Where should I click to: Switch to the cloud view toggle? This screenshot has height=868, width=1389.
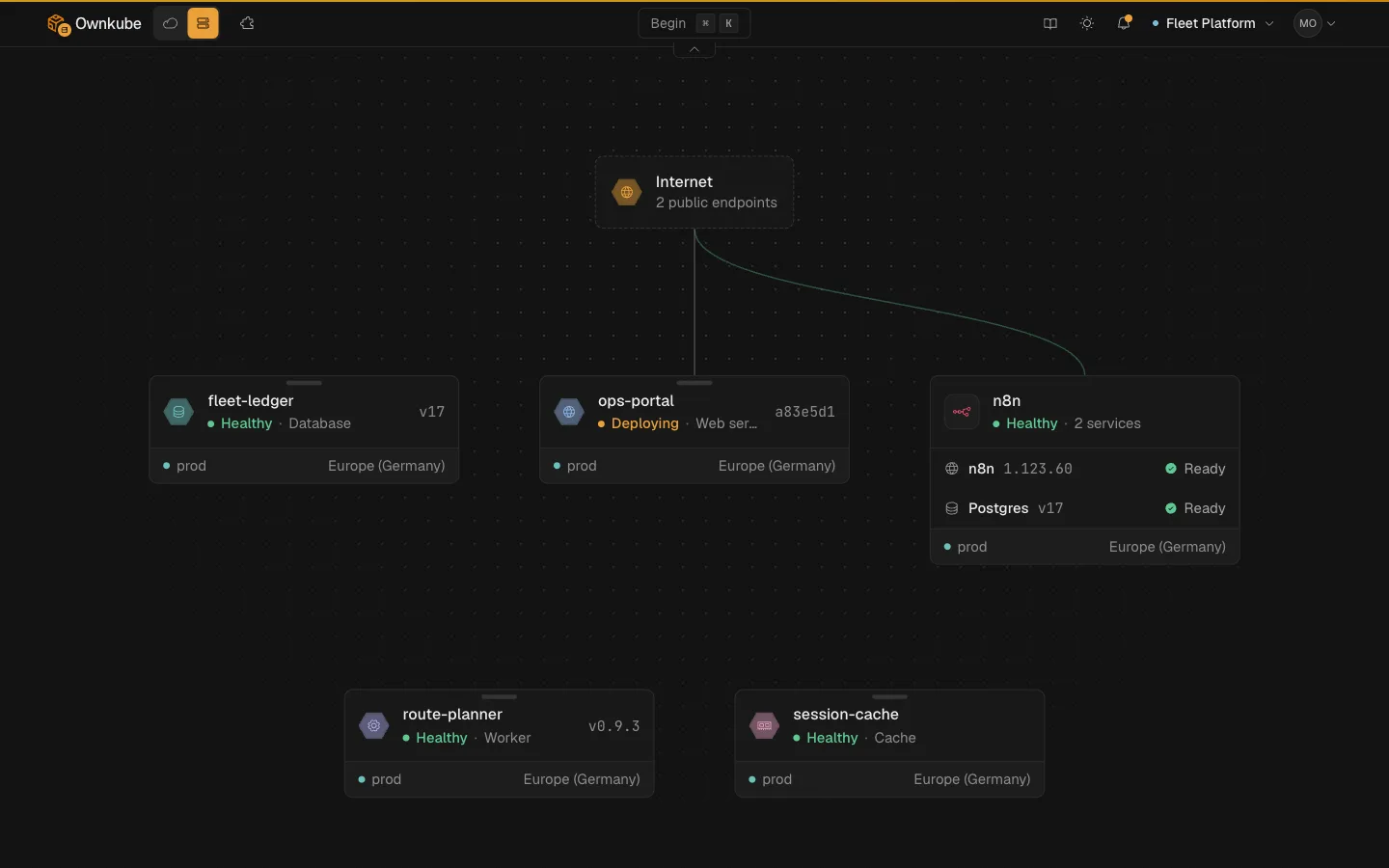(x=170, y=23)
